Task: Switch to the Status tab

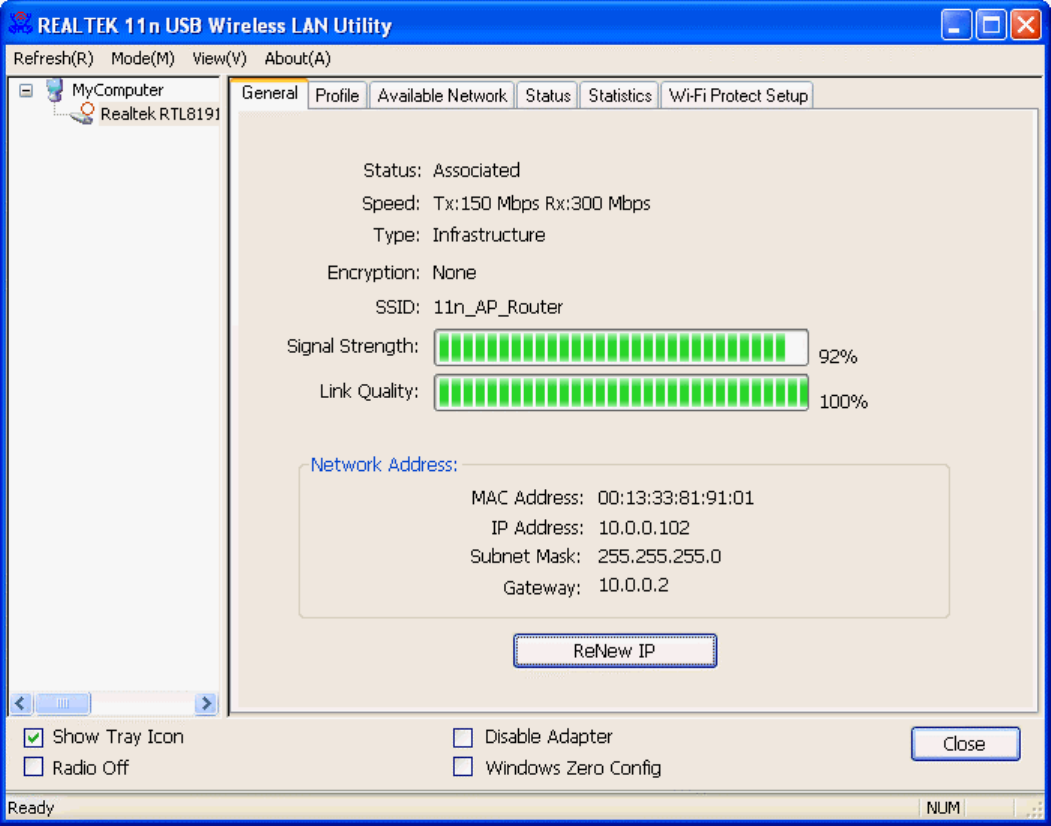Action: click(548, 96)
